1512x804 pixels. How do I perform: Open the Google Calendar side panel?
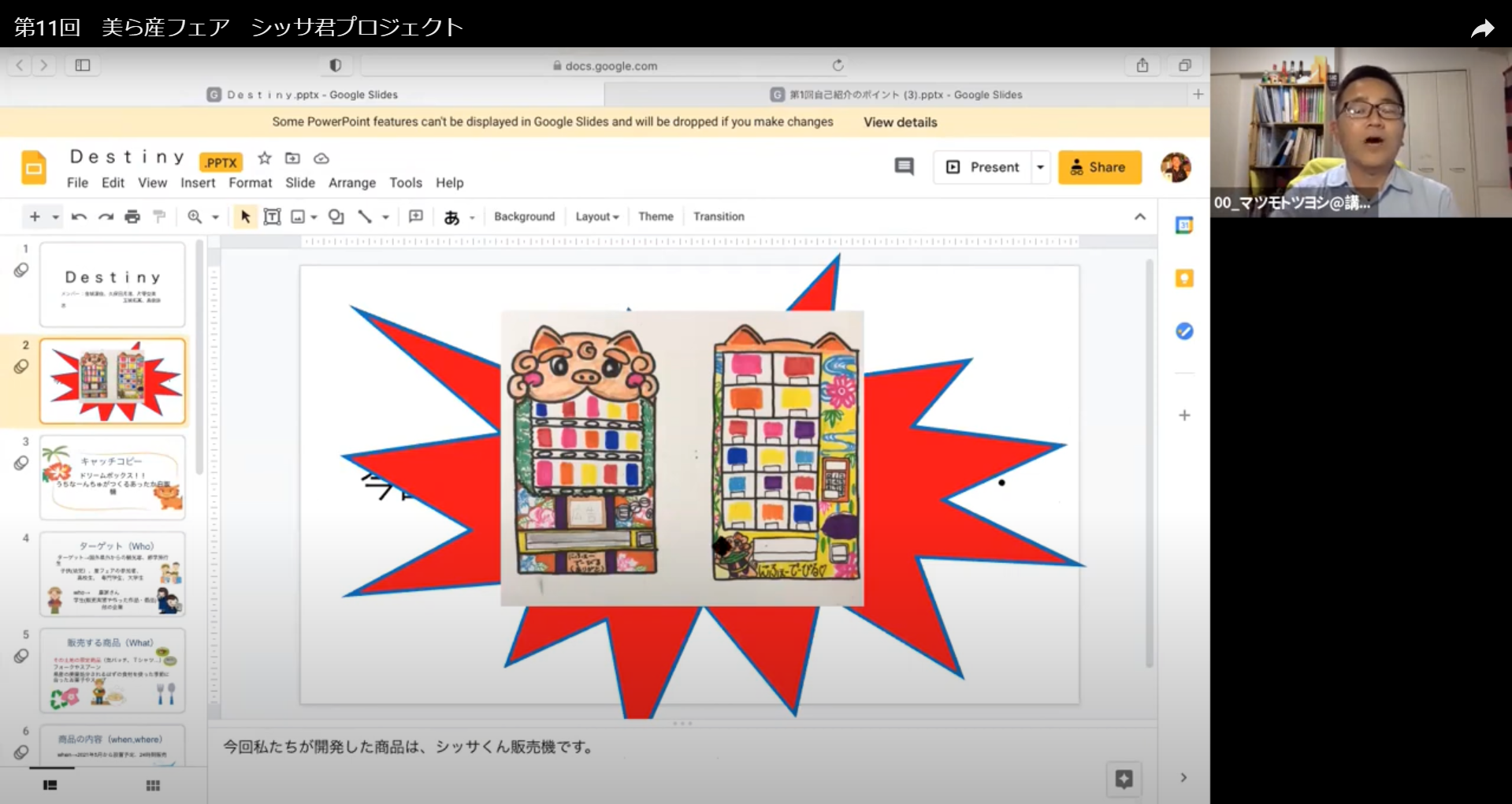1183,225
